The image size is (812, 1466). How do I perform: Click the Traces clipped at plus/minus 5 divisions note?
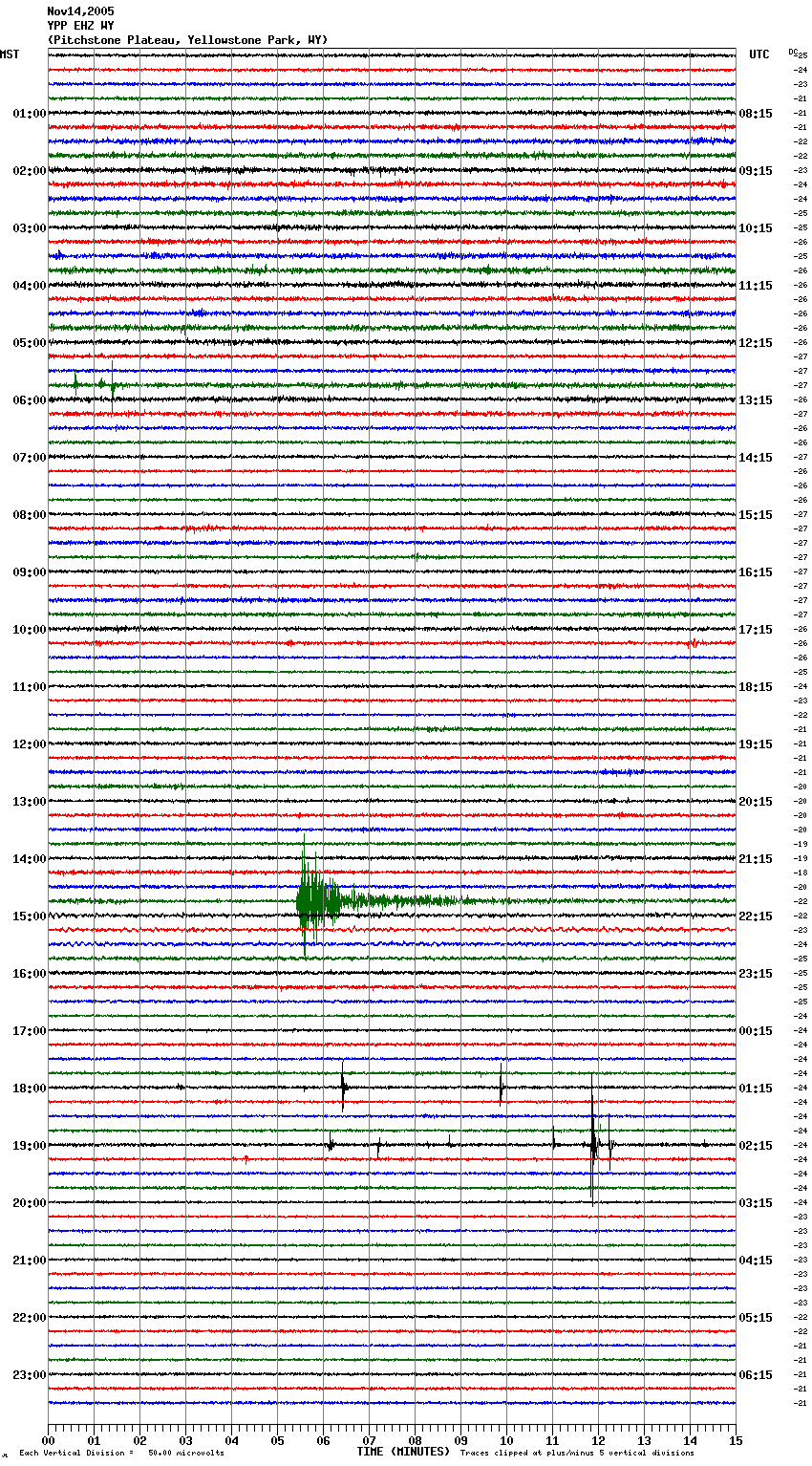point(577,1453)
